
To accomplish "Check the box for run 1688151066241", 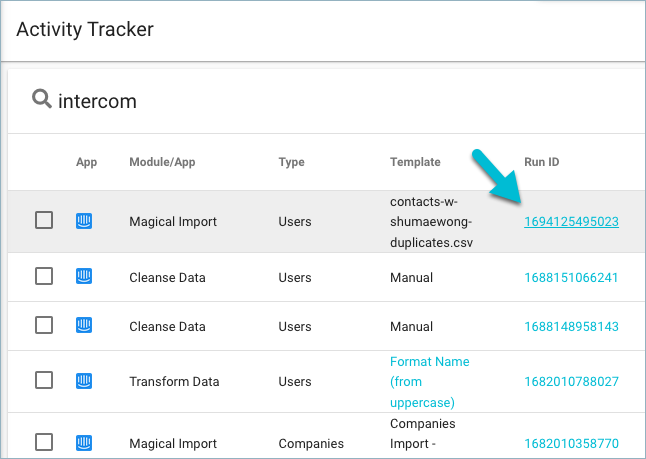I will (x=44, y=276).
